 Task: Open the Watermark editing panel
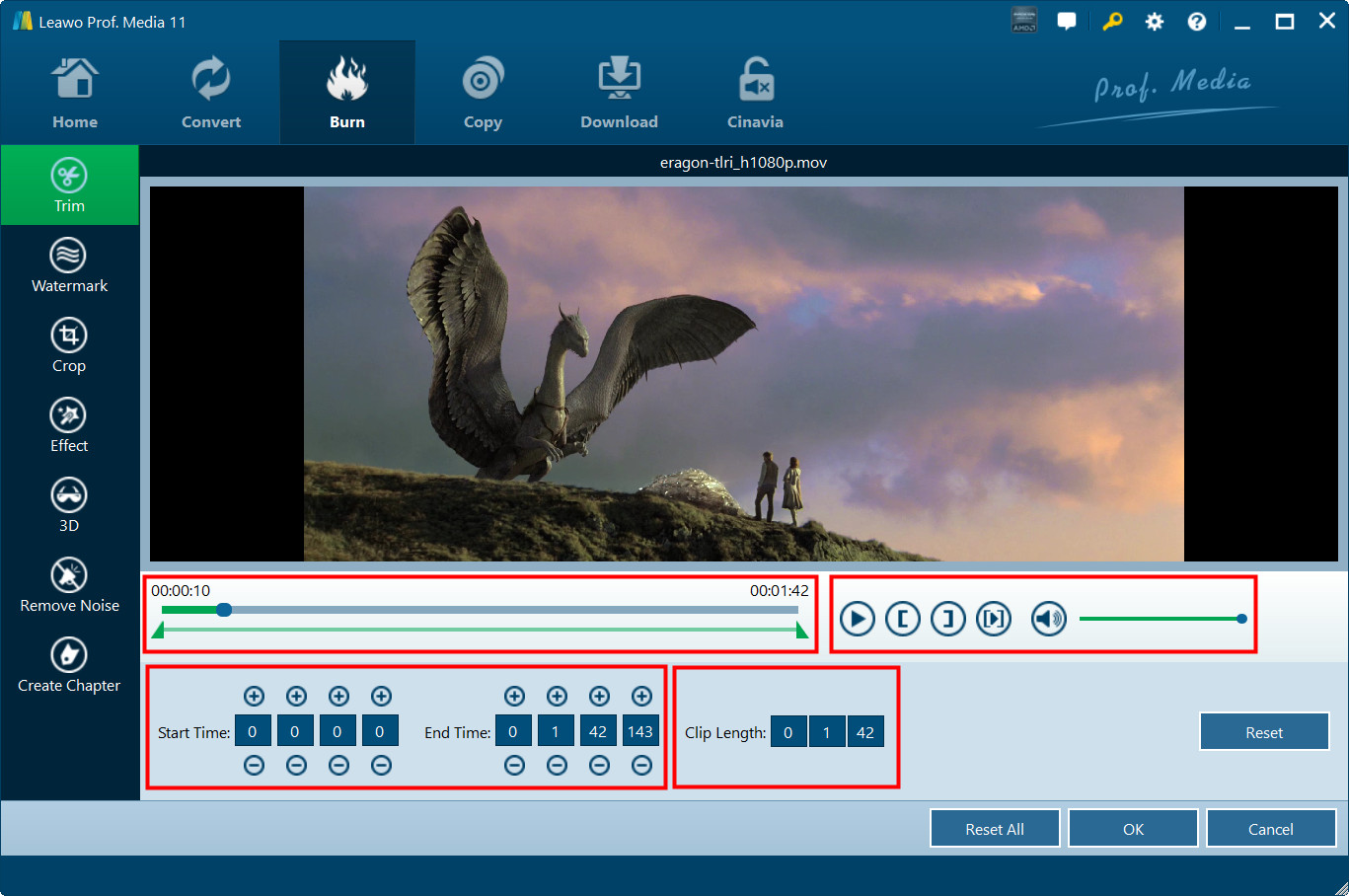69,265
